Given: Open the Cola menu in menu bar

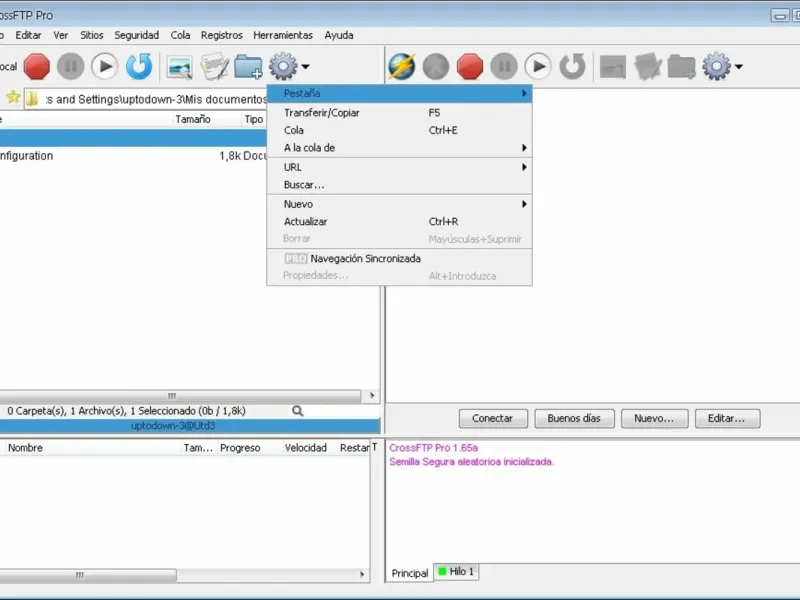Looking at the screenshot, I should 180,35.
